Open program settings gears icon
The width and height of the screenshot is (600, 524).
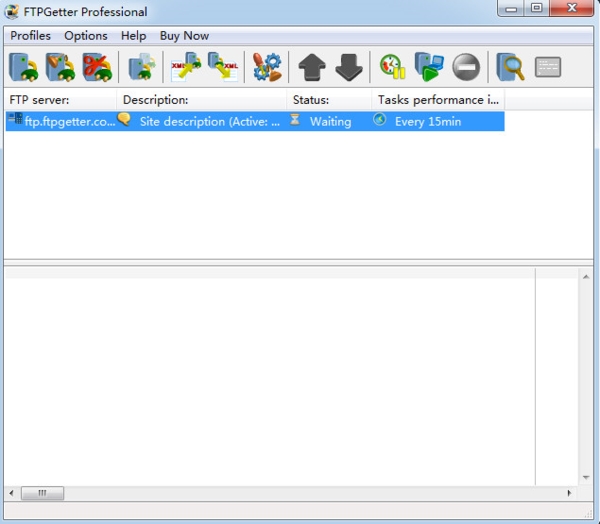[267, 67]
